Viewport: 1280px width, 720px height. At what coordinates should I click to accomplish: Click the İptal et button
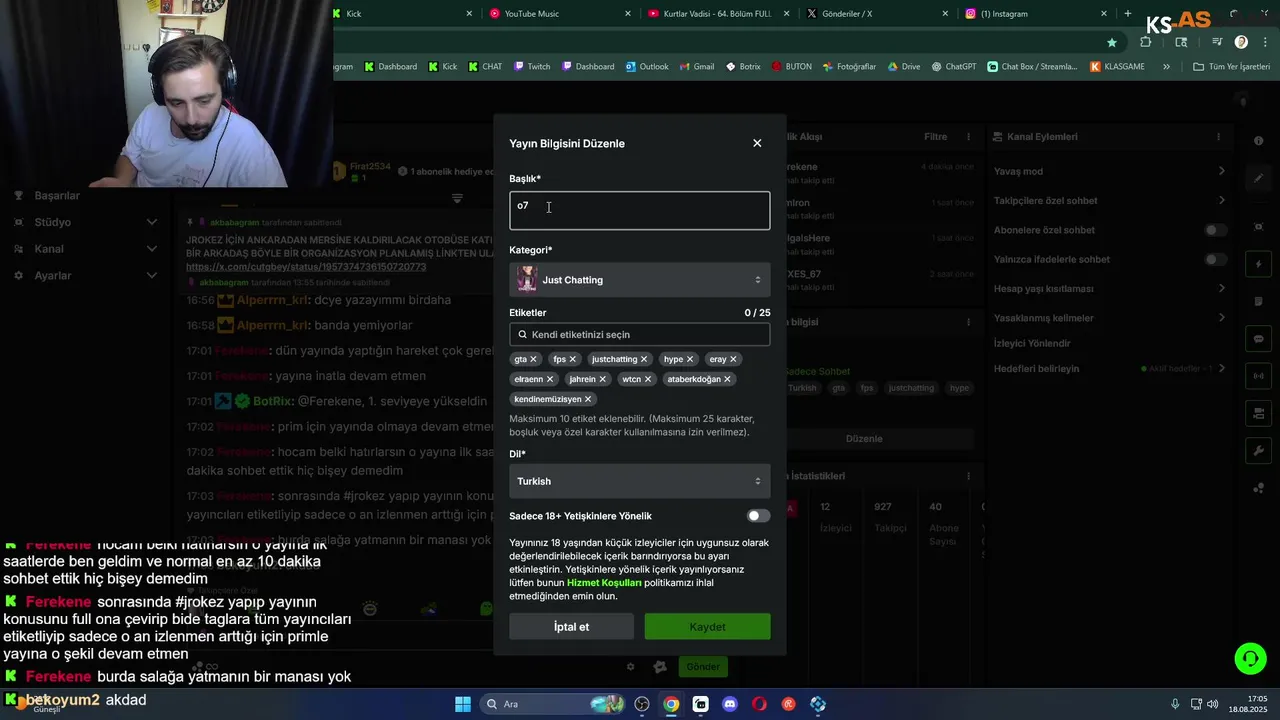click(571, 627)
